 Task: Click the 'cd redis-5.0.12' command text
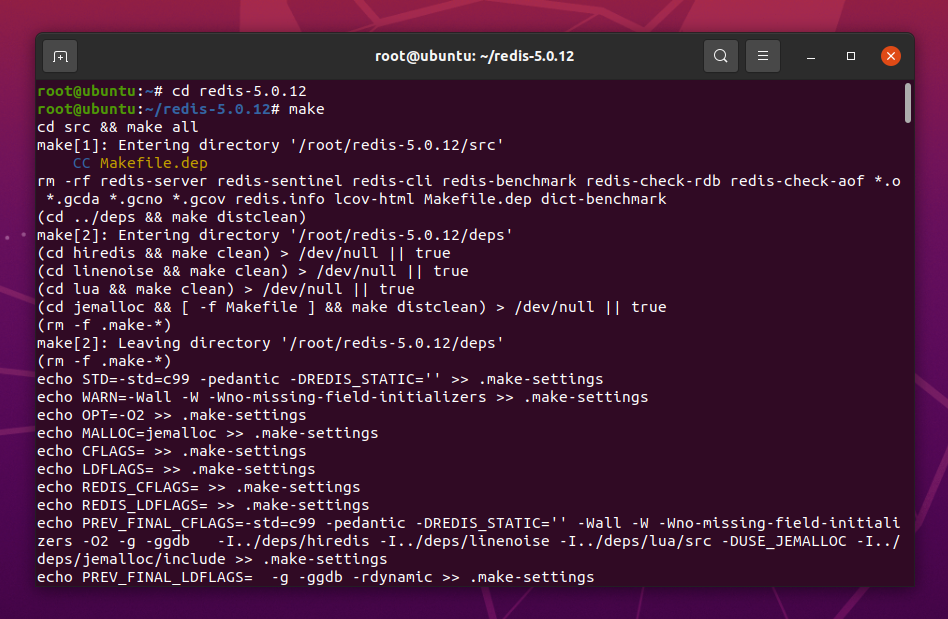[x=239, y=91]
